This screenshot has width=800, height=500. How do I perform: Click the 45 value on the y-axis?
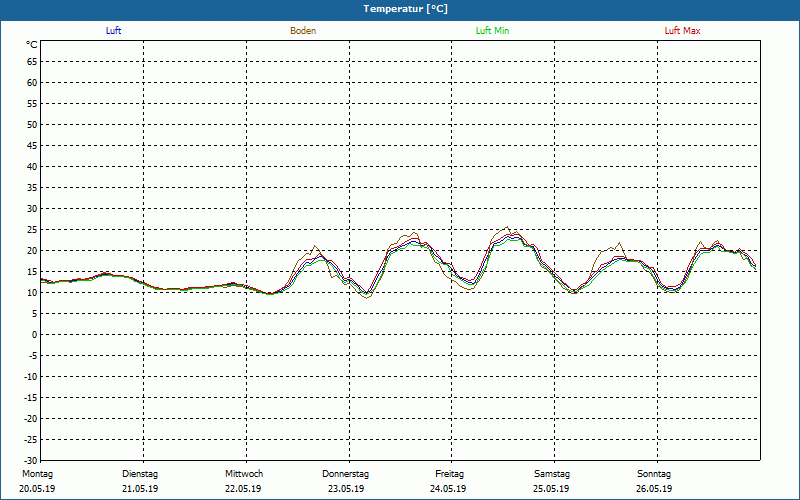tap(32, 145)
